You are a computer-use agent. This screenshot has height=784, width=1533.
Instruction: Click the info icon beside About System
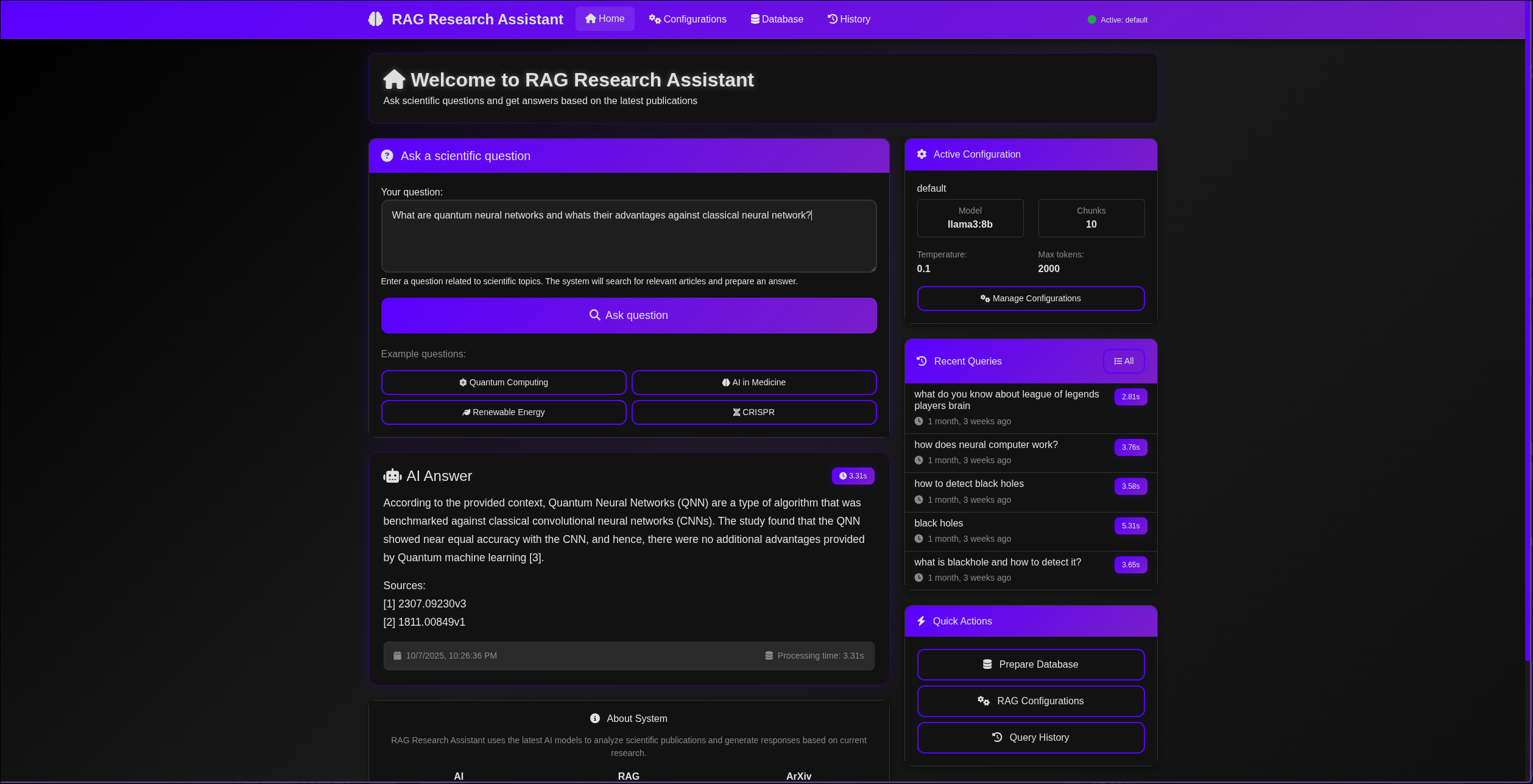point(595,718)
